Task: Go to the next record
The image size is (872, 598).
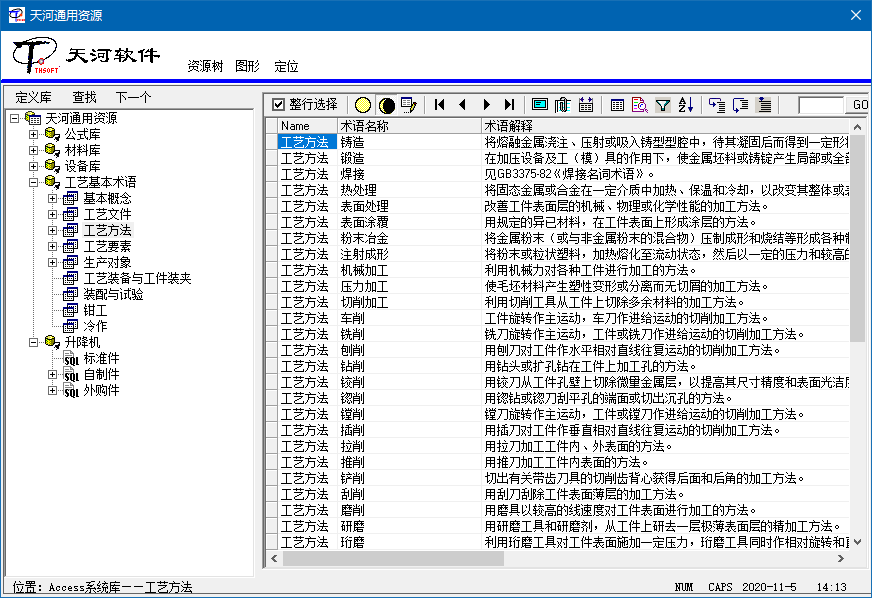Action: (x=487, y=105)
